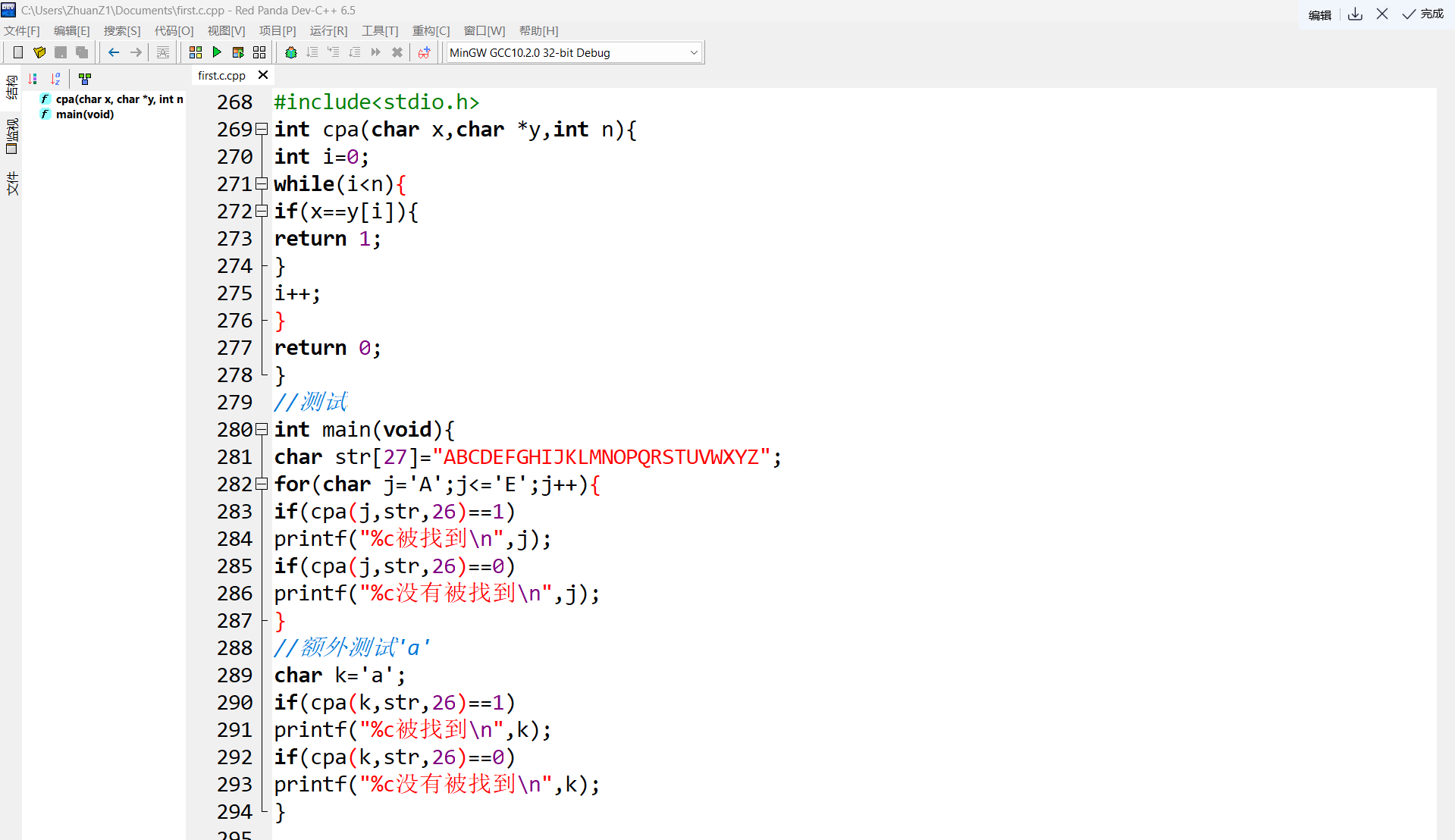Click the "char k='a';" line
1455x840 pixels.
pyautogui.click(x=340, y=675)
